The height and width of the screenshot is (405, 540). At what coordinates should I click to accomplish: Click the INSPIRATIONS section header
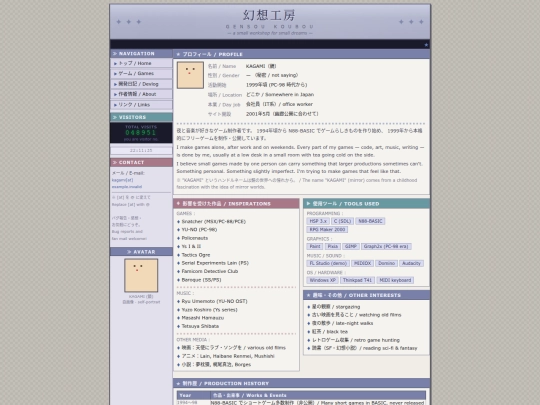[x=236, y=204]
